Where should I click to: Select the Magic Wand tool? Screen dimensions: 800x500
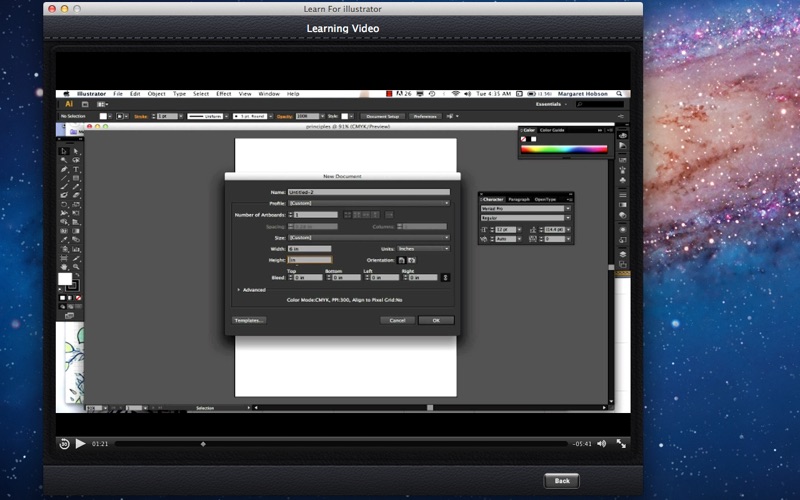[x=64, y=160]
